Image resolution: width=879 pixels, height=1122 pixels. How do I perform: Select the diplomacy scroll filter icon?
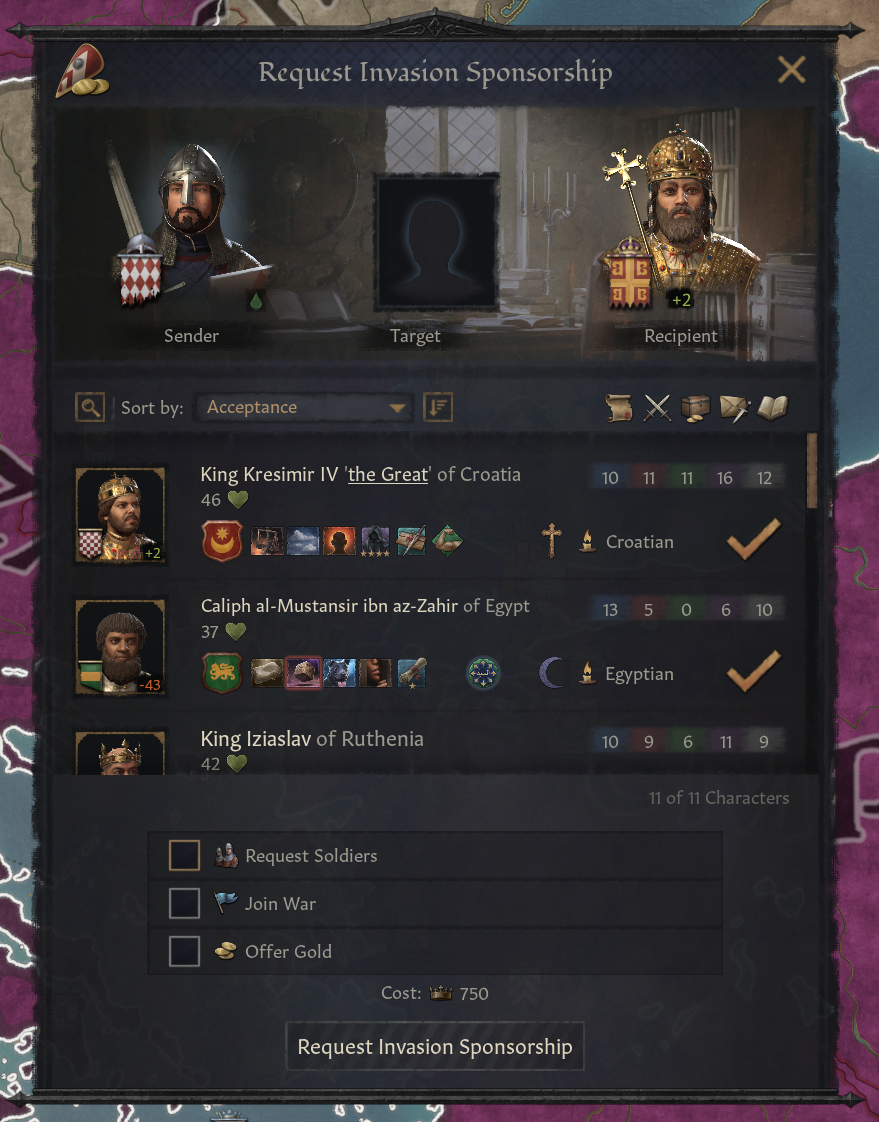pos(619,408)
